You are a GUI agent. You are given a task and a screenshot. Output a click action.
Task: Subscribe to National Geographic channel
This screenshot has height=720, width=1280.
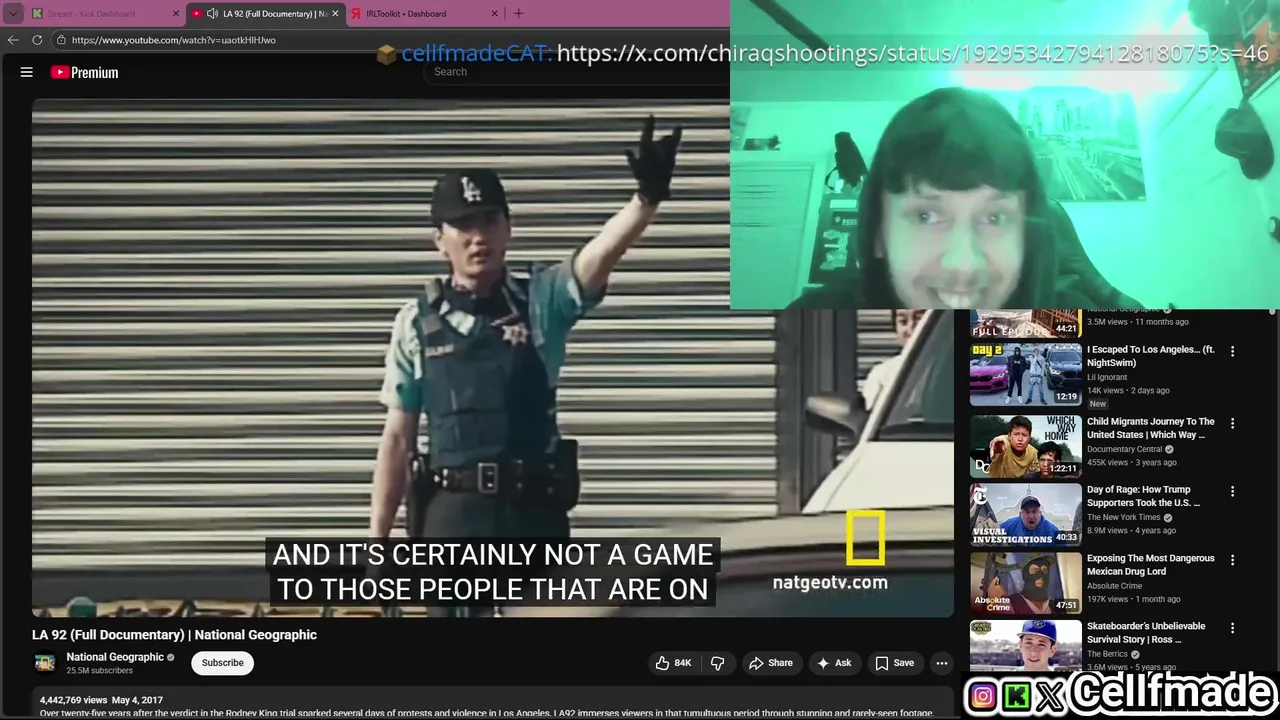[222, 663]
